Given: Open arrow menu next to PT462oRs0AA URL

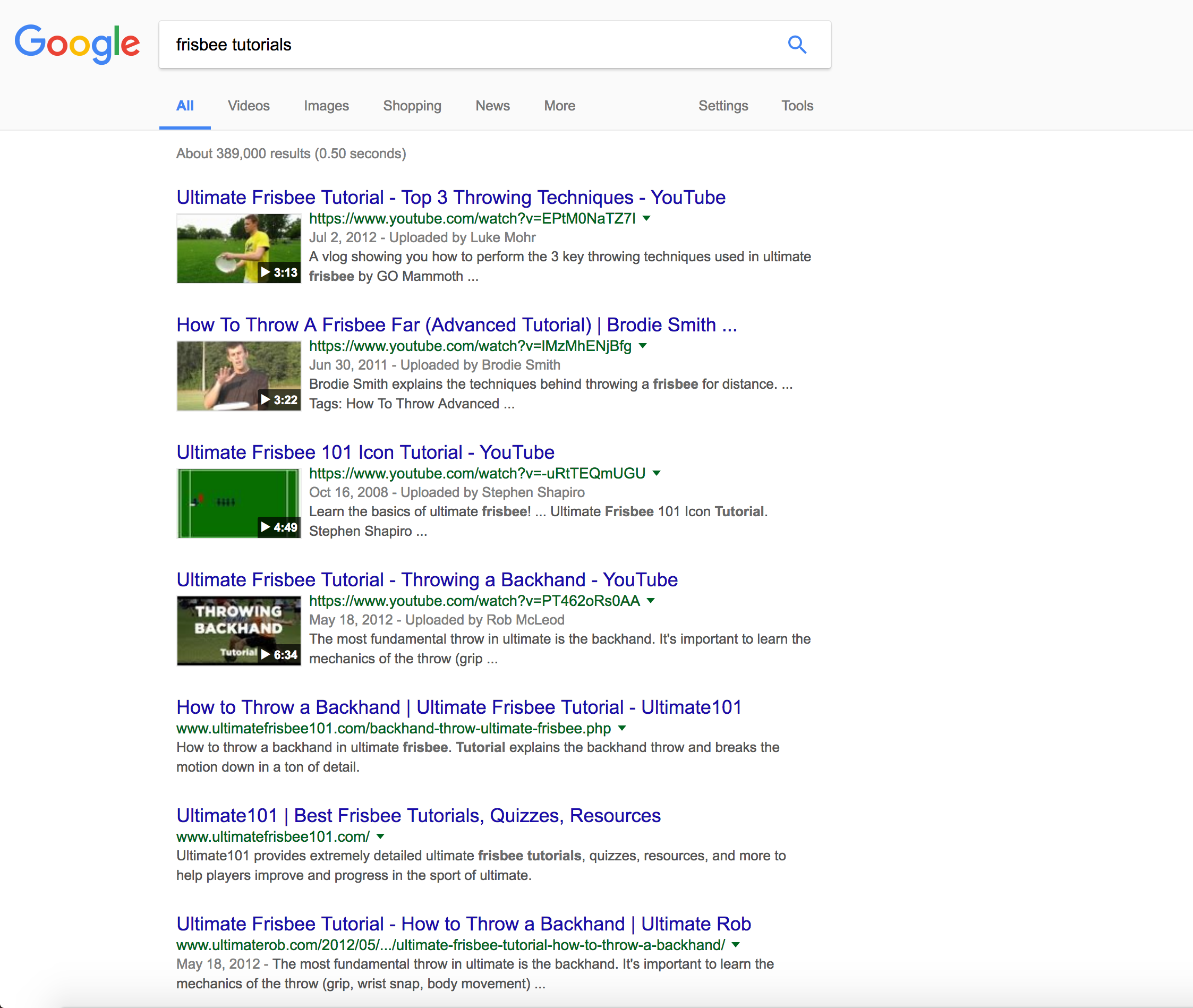Looking at the screenshot, I should click(x=651, y=601).
